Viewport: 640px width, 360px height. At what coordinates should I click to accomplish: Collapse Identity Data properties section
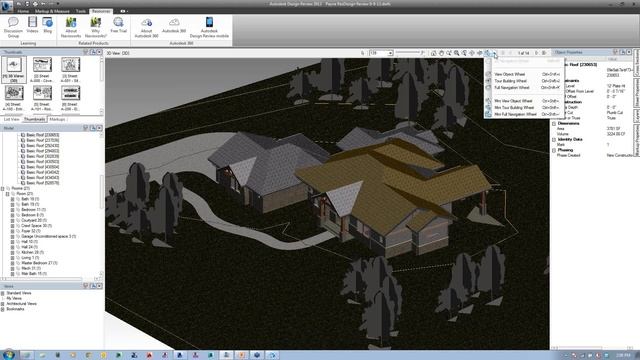pyautogui.click(x=554, y=140)
